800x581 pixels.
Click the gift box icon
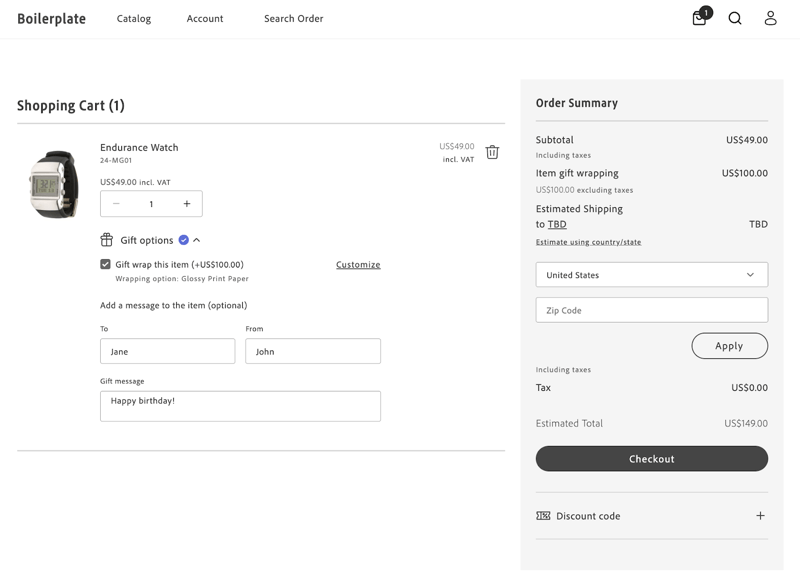(106, 240)
